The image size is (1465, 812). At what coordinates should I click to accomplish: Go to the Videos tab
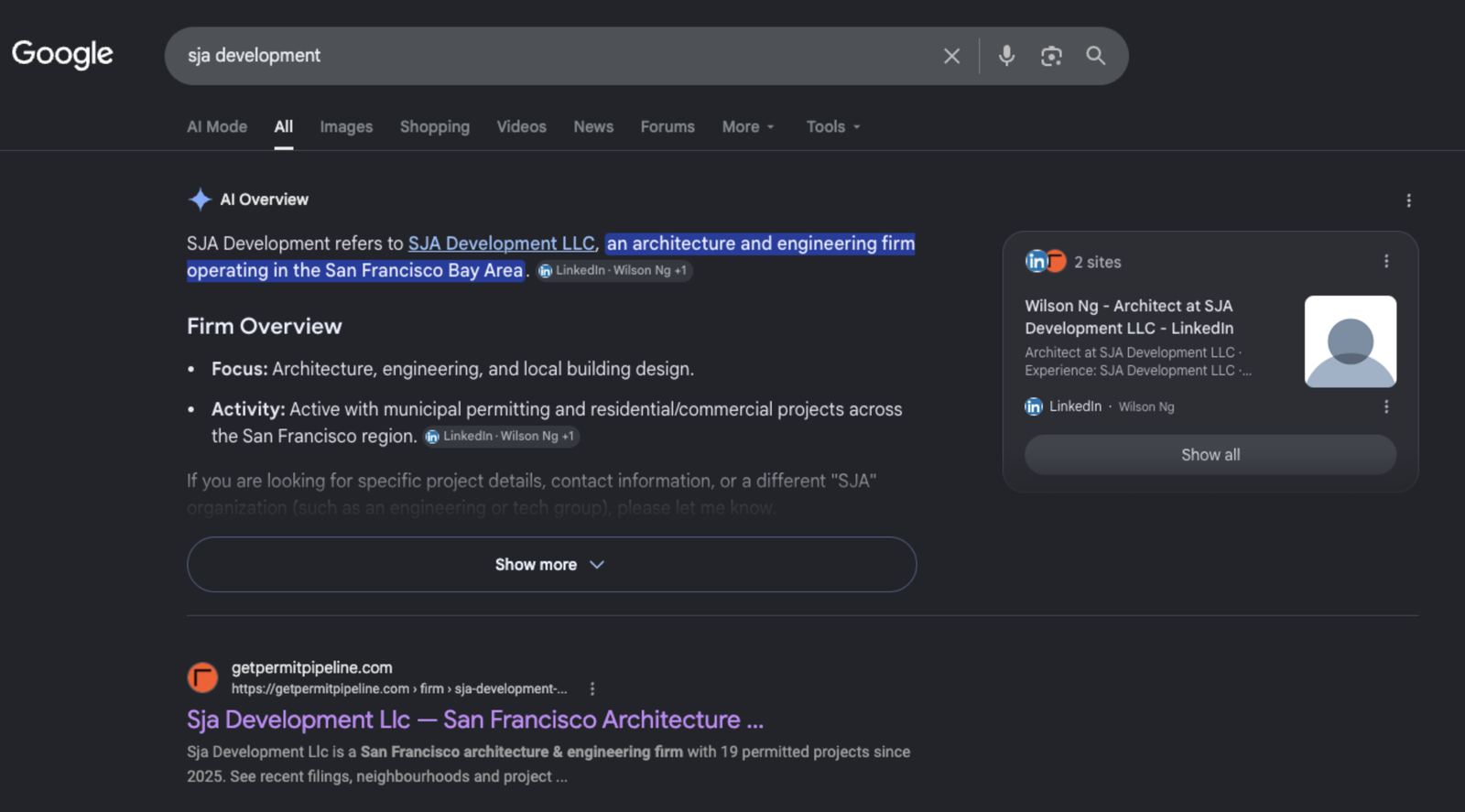pyautogui.click(x=521, y=126)
